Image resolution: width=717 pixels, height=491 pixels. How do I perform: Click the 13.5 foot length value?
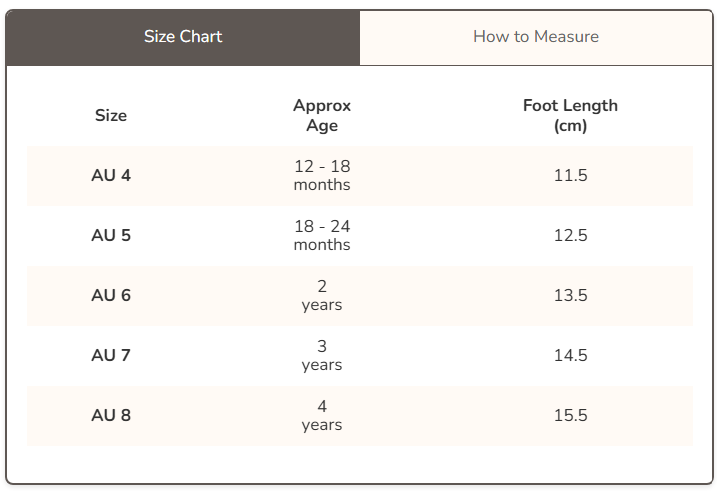(570, 296)
